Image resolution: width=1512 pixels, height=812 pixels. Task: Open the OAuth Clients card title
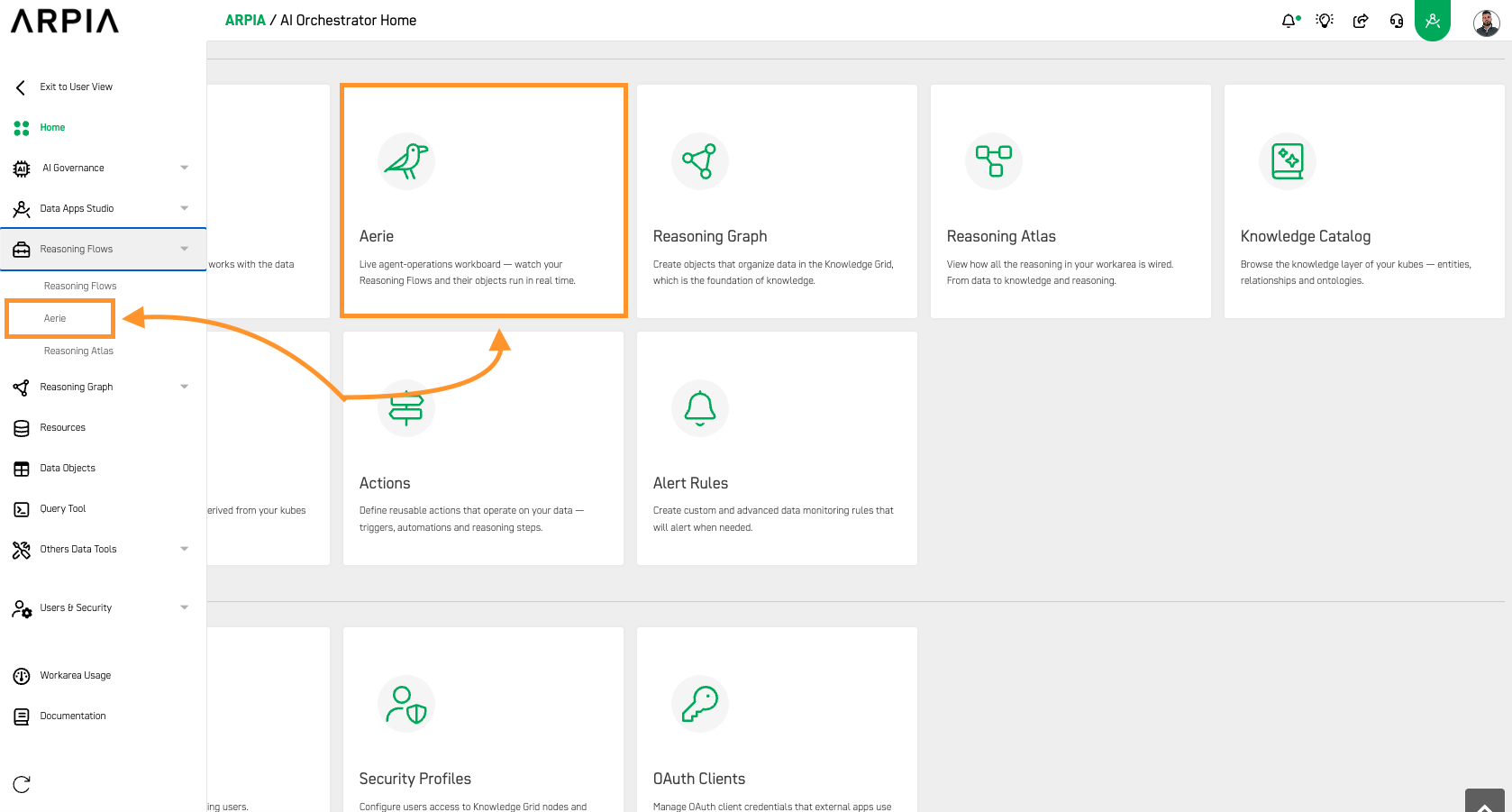pos(699,779)
